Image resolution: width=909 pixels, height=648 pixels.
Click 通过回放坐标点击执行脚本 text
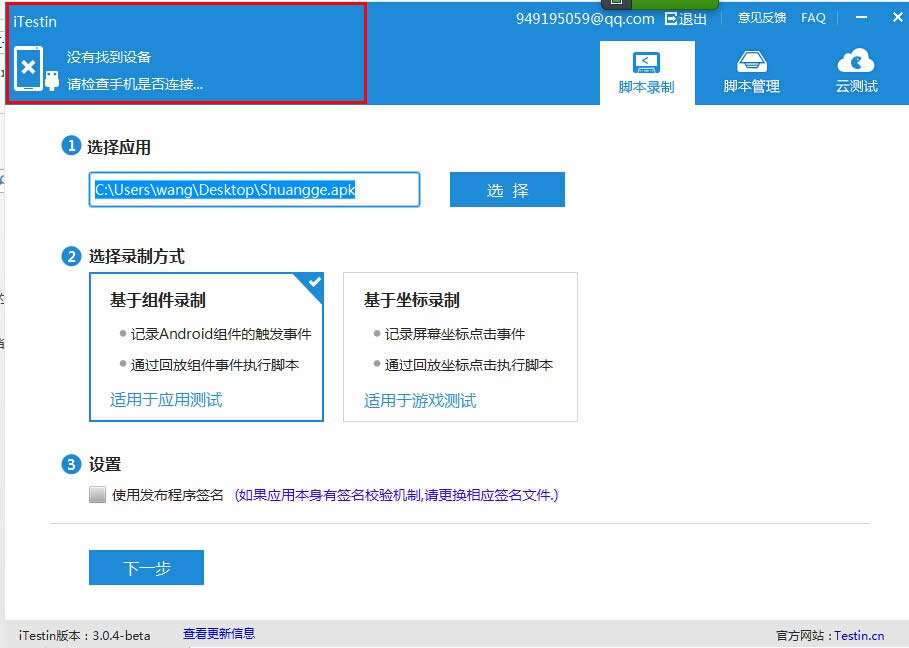[468, 365]
